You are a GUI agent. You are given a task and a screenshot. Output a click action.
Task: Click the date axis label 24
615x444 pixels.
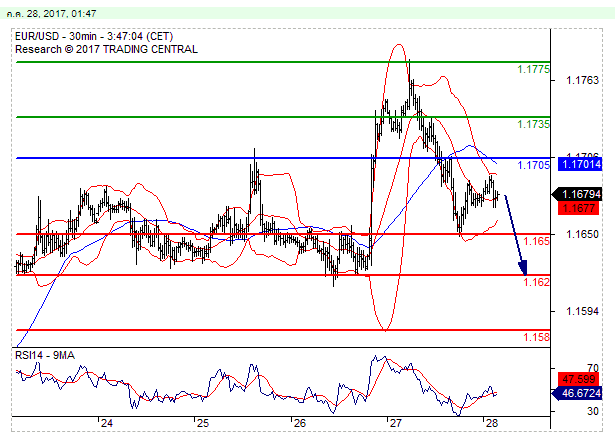click(x=107, y=423)
